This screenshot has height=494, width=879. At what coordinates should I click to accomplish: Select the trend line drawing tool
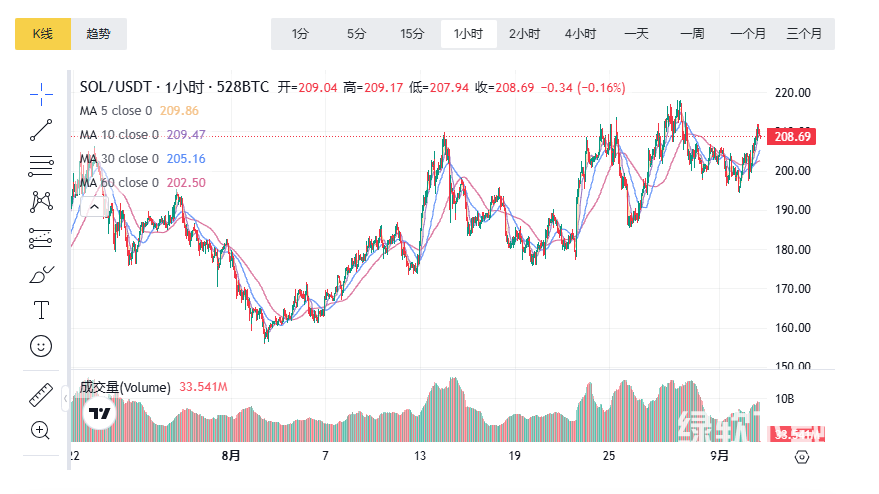[x=41, y=129]
